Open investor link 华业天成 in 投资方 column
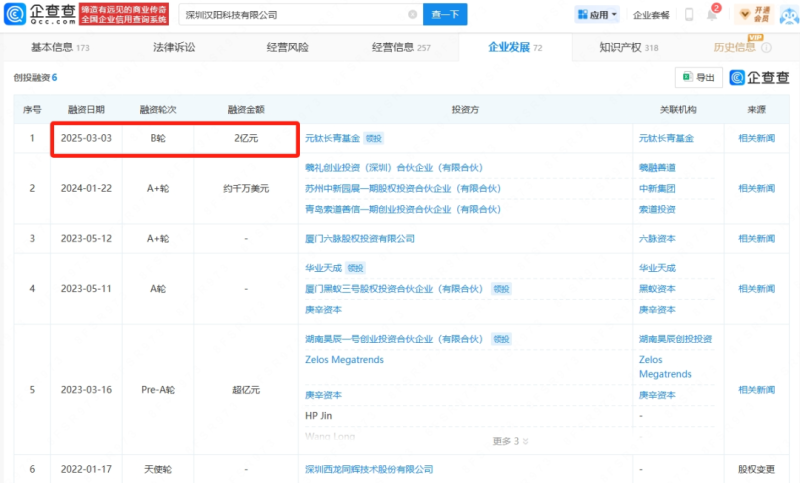Screen dimensions: 800x483 [x=323, y=268]
